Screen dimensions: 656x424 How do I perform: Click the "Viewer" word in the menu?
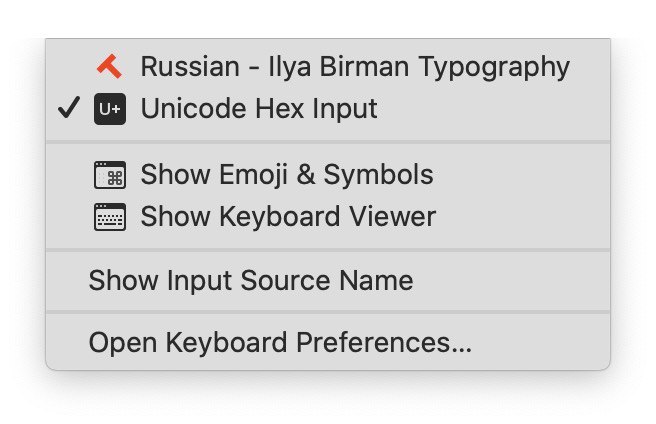pos(393,217)
